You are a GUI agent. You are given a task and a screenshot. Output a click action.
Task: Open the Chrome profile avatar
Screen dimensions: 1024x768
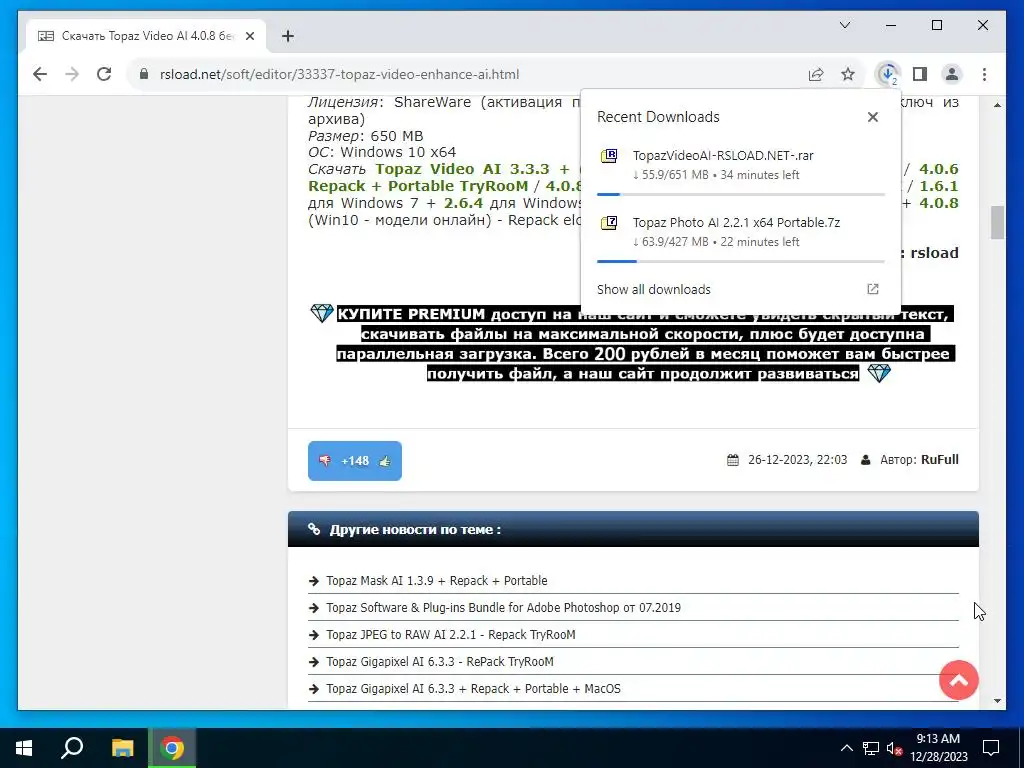pyautogui.click(x=952, y=74)
